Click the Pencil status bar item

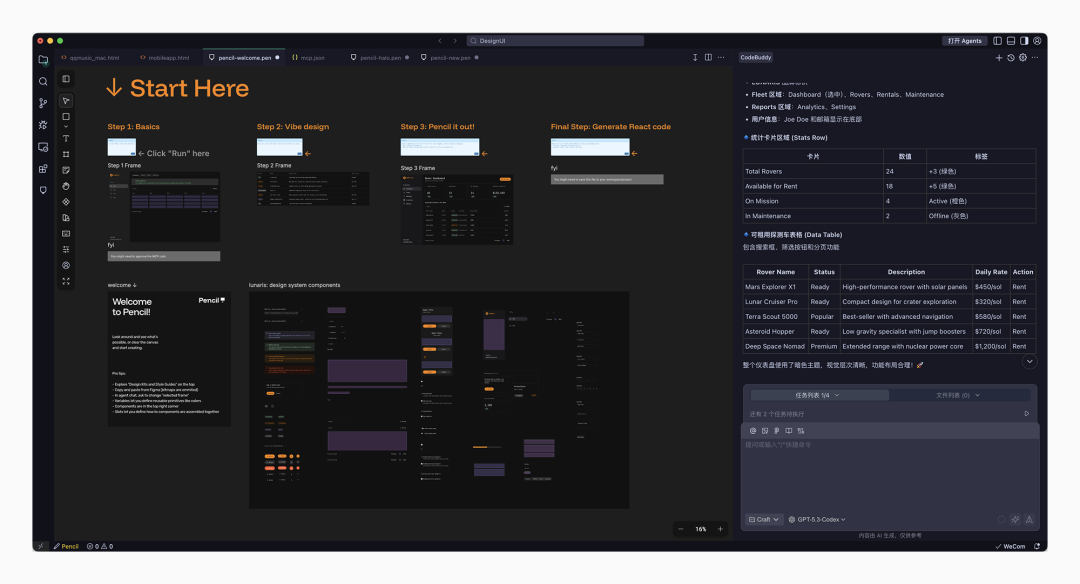pyautogui.click(x=66, y=546)
